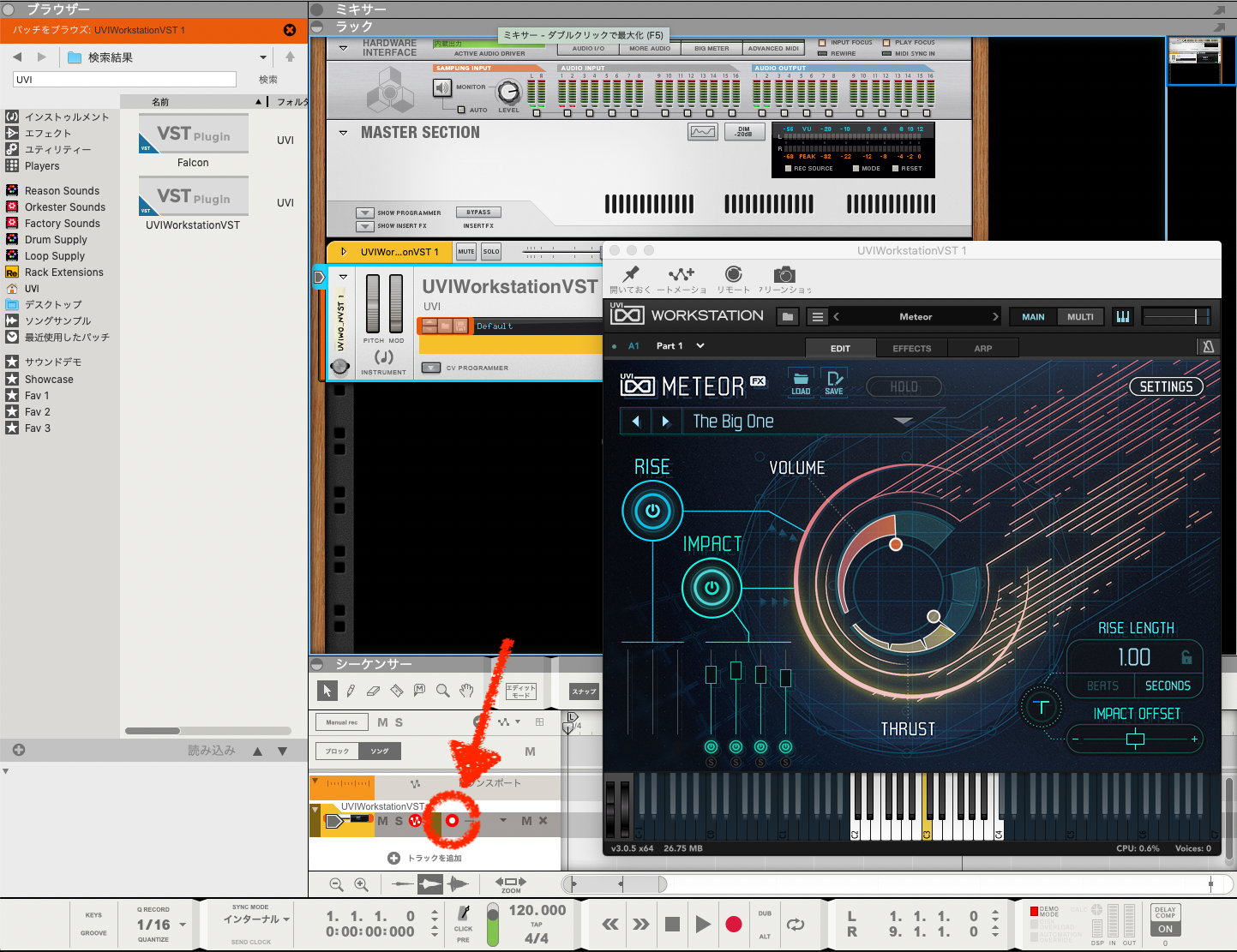The width and height of the screenshot is (1237, 952).
Task: Take a plugin screenshot with the camera icon
Action: [x=784, y=274]
